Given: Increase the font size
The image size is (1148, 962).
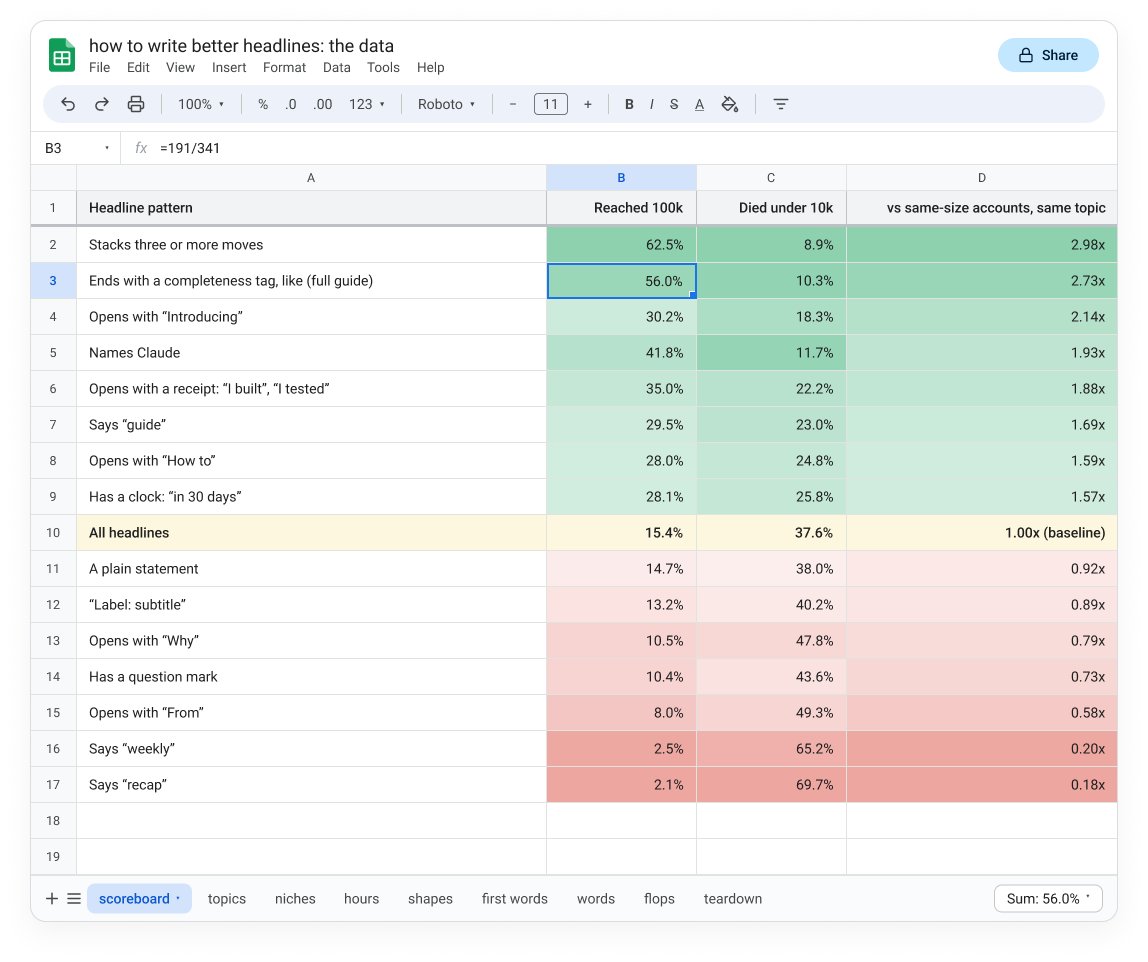Looking at the screenshot, I should point(587,104).
